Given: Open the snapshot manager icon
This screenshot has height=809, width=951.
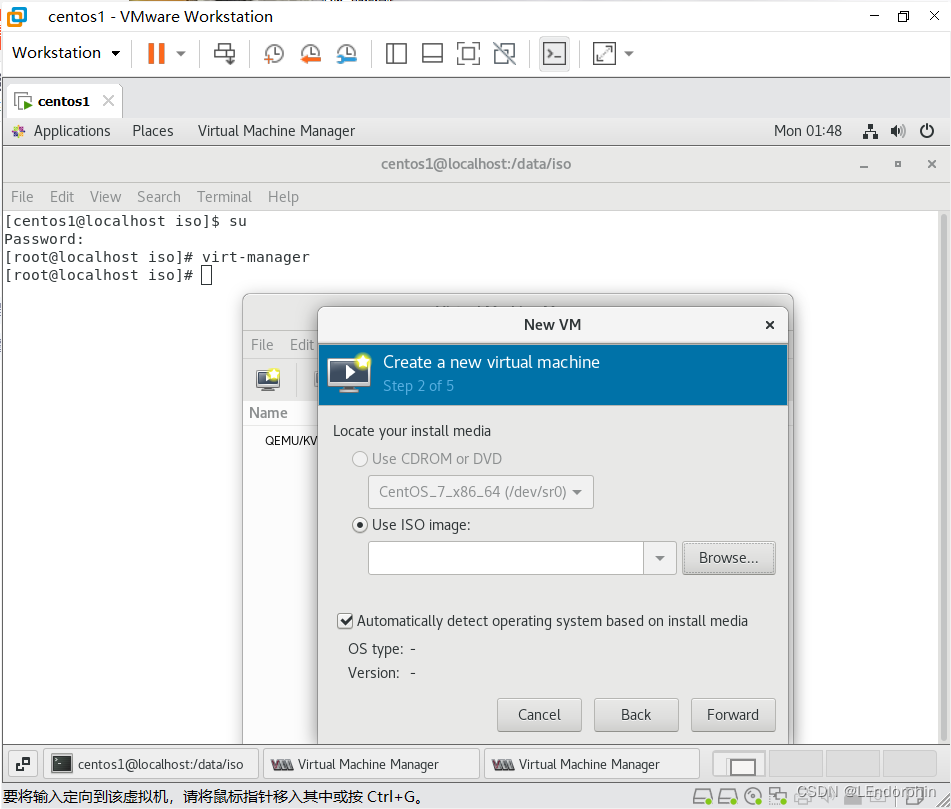Looking at the screenshot, I should [347, 53].
